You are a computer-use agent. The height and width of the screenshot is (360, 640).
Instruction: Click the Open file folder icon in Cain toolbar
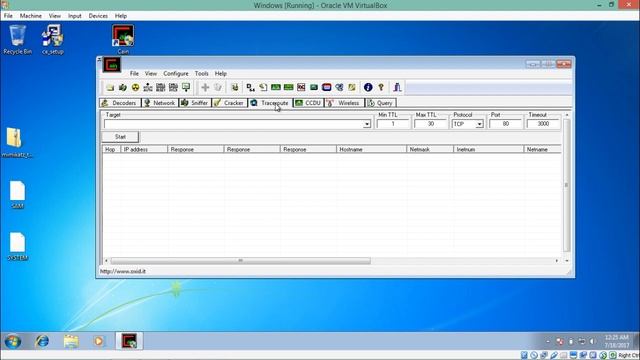pos(110,87)
